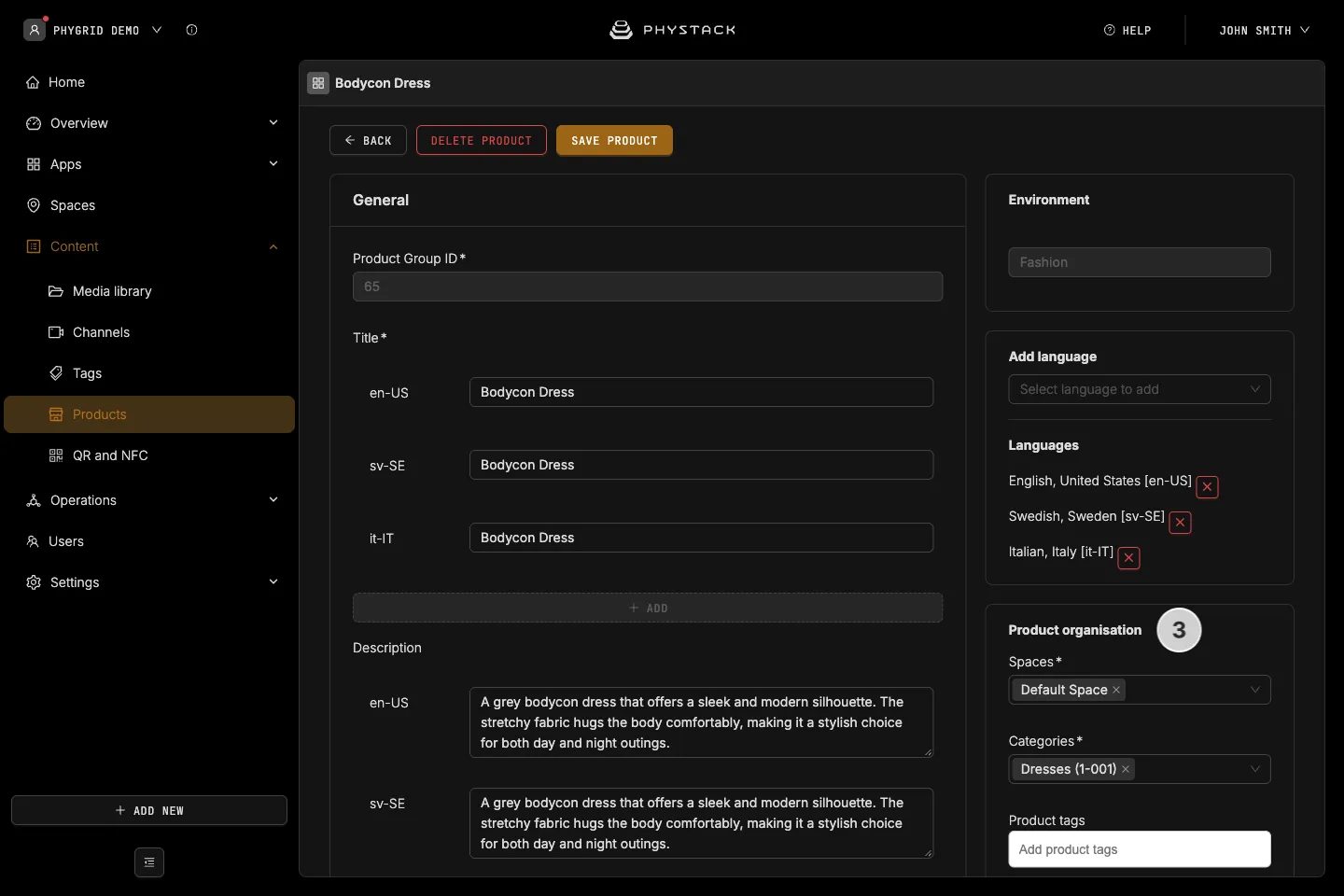Remove Swedish sv-SE language

(1180, 523)
